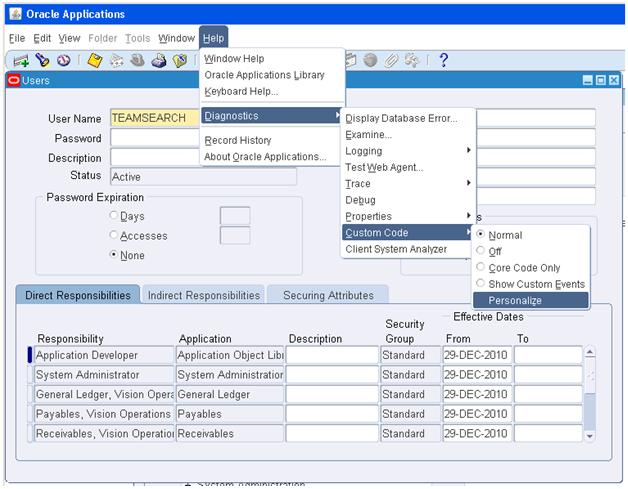Expand the Trace submenu

[408, 184]
